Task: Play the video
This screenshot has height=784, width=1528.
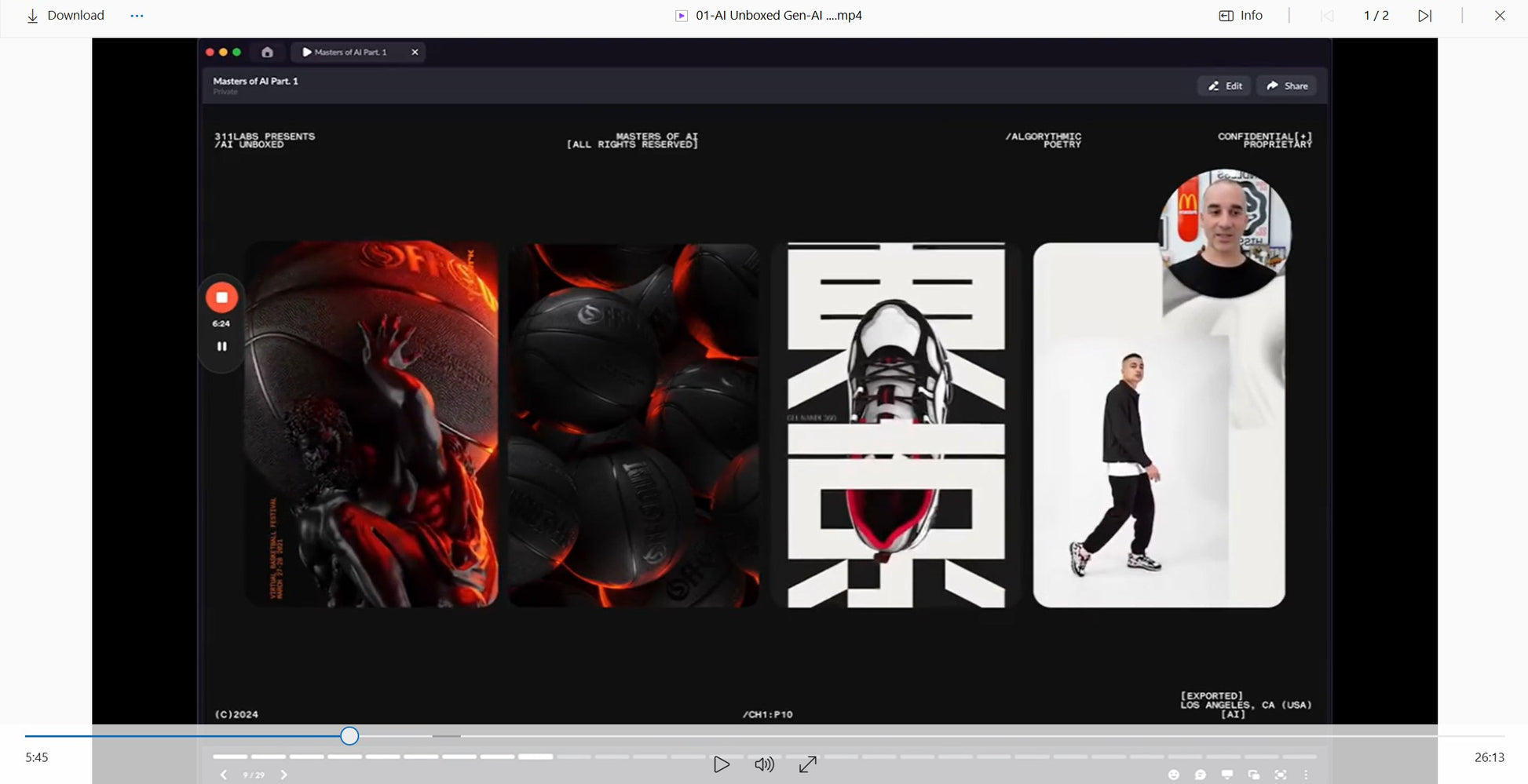Action: coord(721,764)
